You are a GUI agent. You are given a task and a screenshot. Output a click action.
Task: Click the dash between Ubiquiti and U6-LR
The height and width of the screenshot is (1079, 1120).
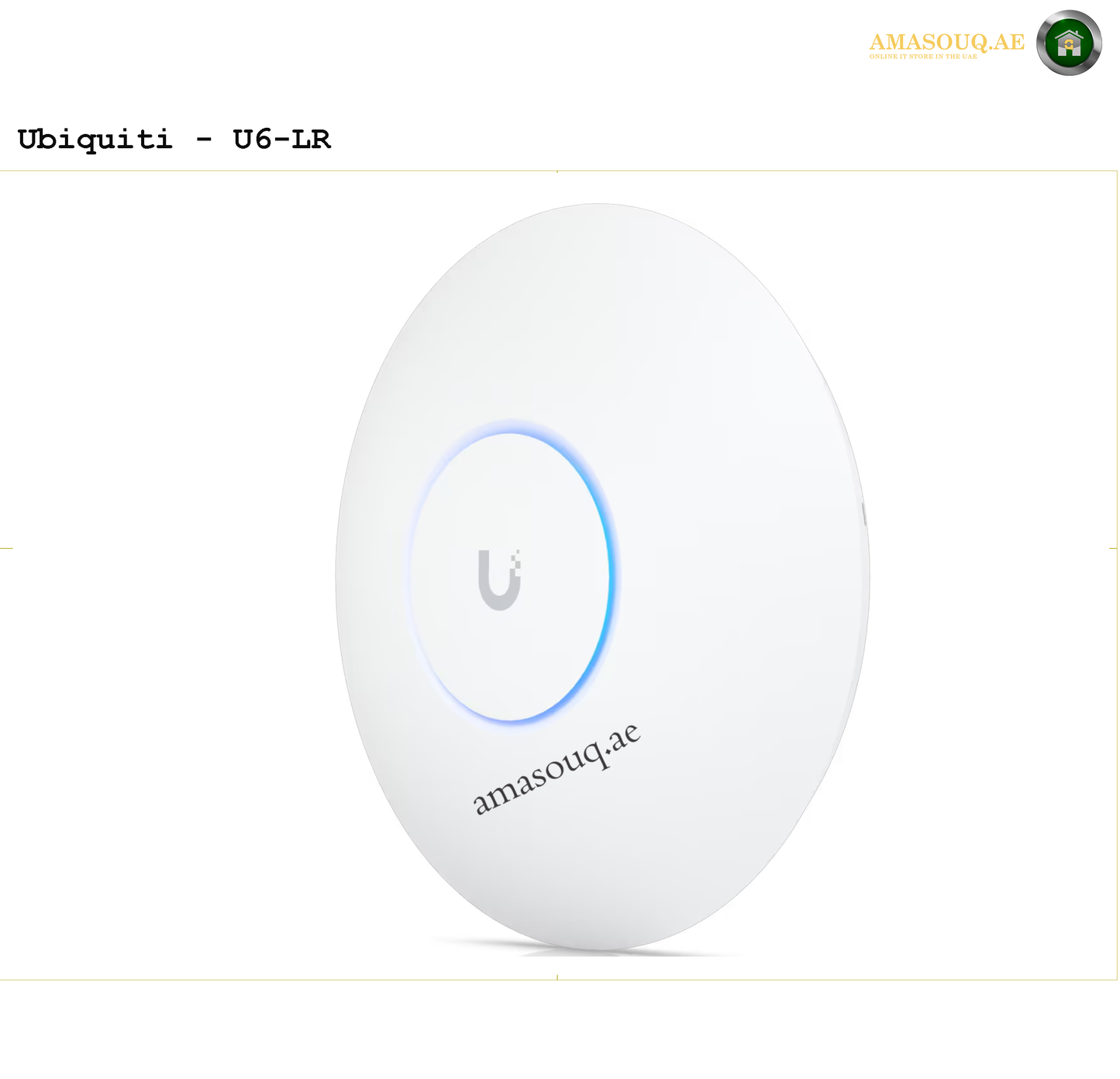click(203, 141)
